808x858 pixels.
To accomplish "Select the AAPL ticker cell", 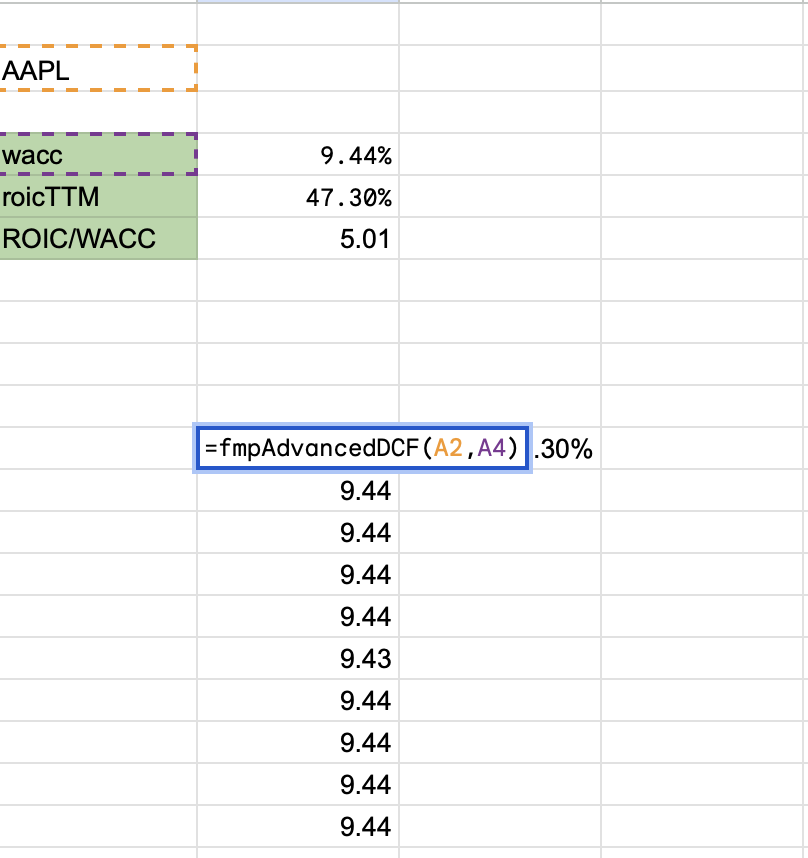I will 98,69.
